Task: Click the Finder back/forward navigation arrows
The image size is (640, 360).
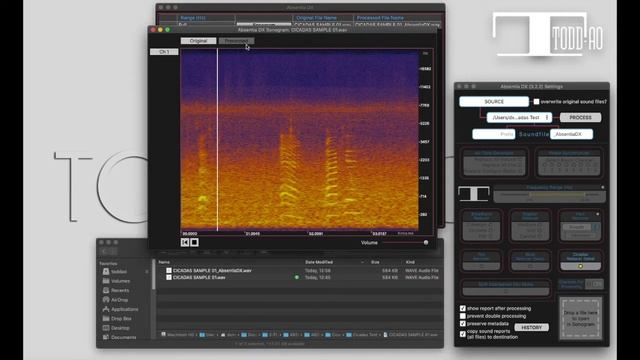Action: (109, 251)
